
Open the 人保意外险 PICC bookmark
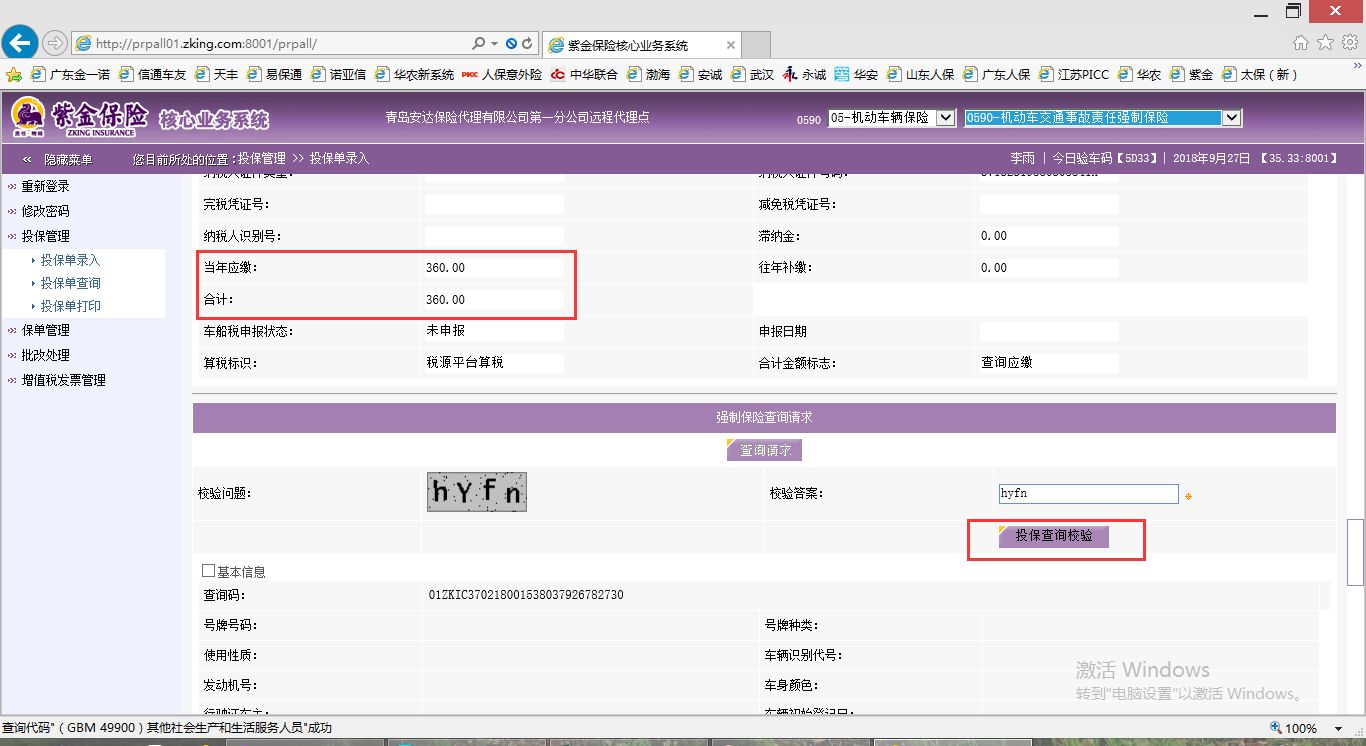click(x=502, y=75)
